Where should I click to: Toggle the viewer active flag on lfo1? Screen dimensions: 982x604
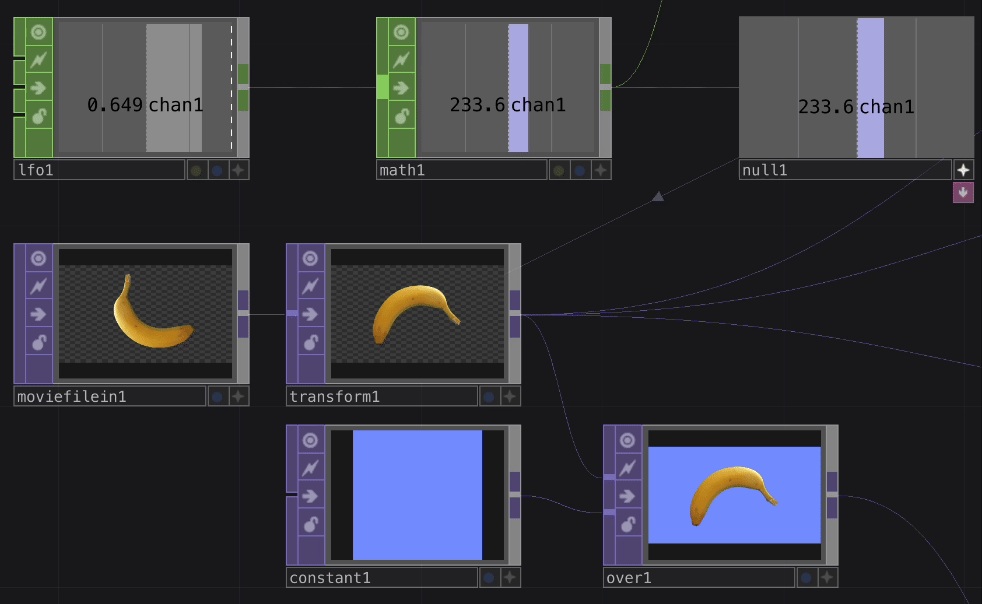(38, 32)
